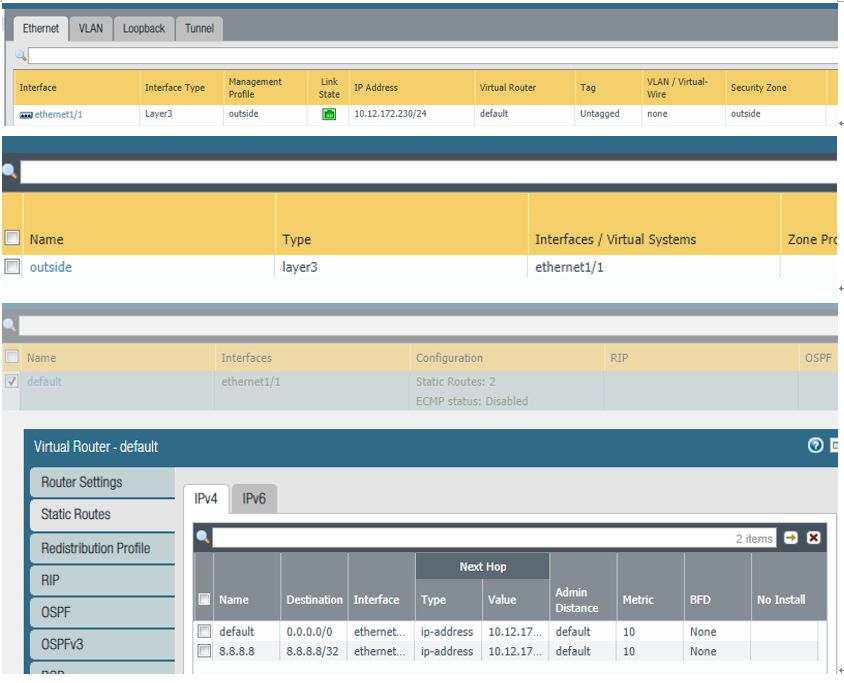The height and width of the screenshot is (683, 844).
Task: Click the zones list search magnifier icon
Action: click(x=10, y=172)
